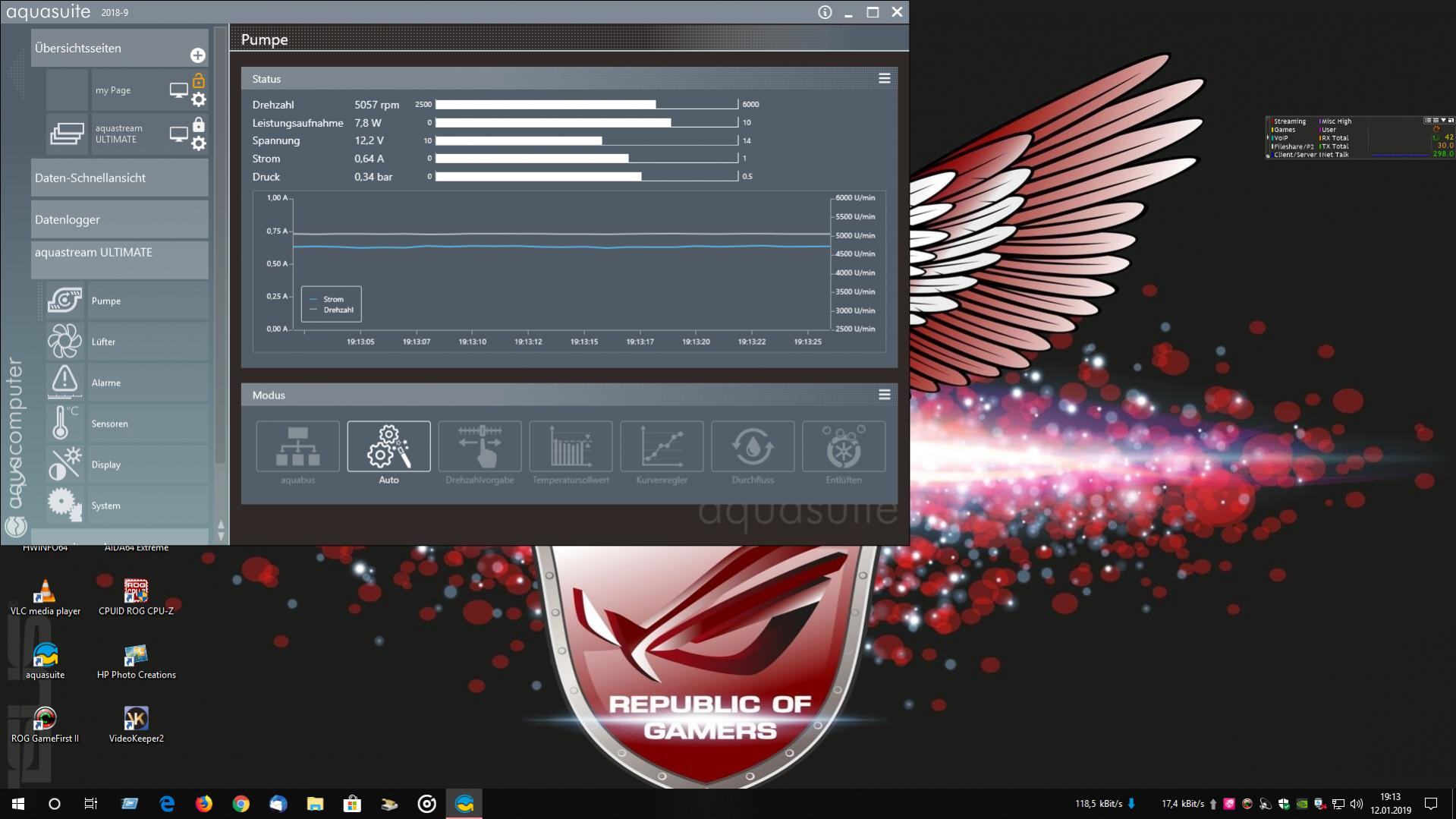
Task: Add a new overview page with plus icon
Action: tap(197, 55)
